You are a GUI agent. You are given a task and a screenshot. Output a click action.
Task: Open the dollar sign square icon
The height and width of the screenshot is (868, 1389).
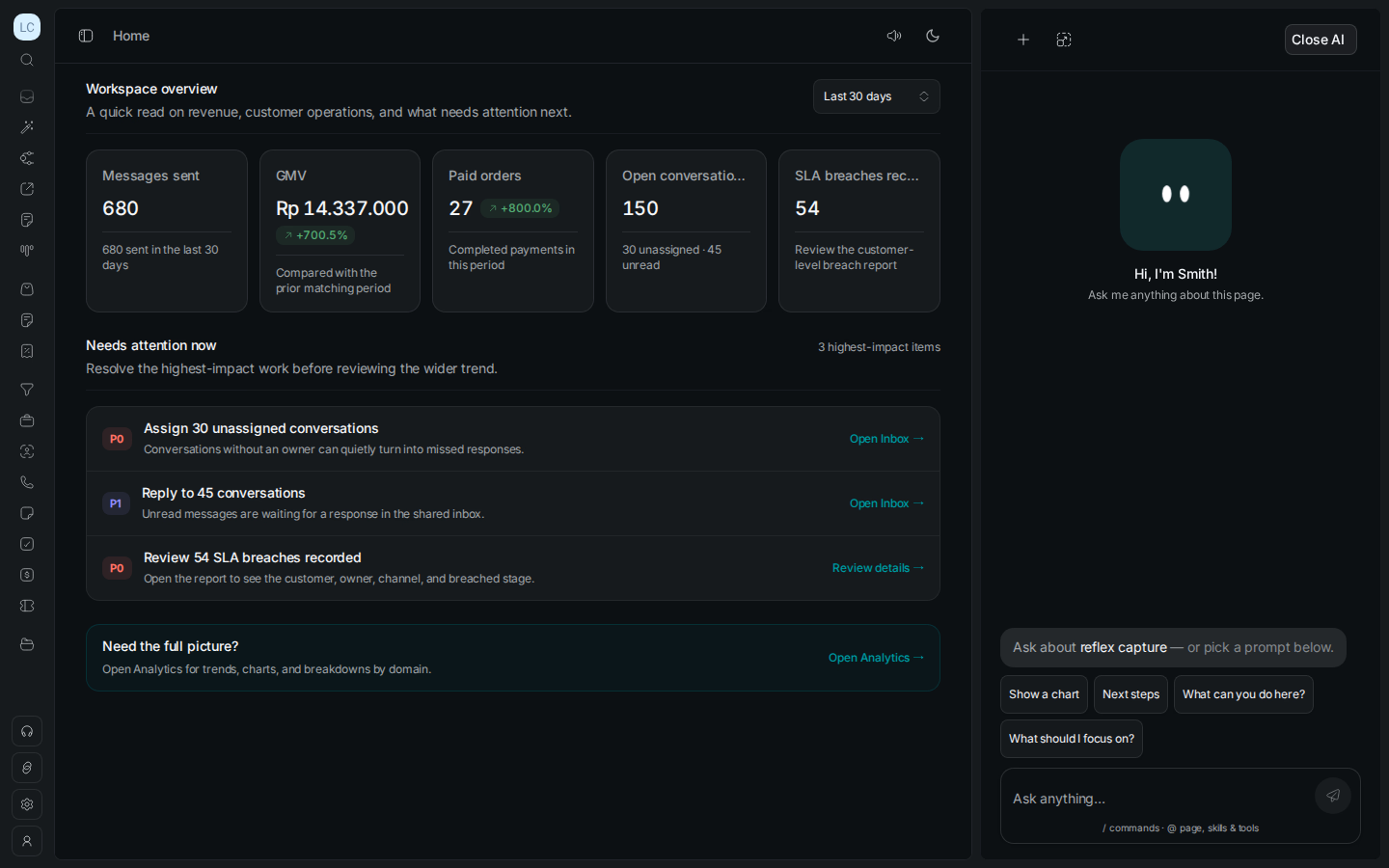pyautogui.click(x=27, y=575)
